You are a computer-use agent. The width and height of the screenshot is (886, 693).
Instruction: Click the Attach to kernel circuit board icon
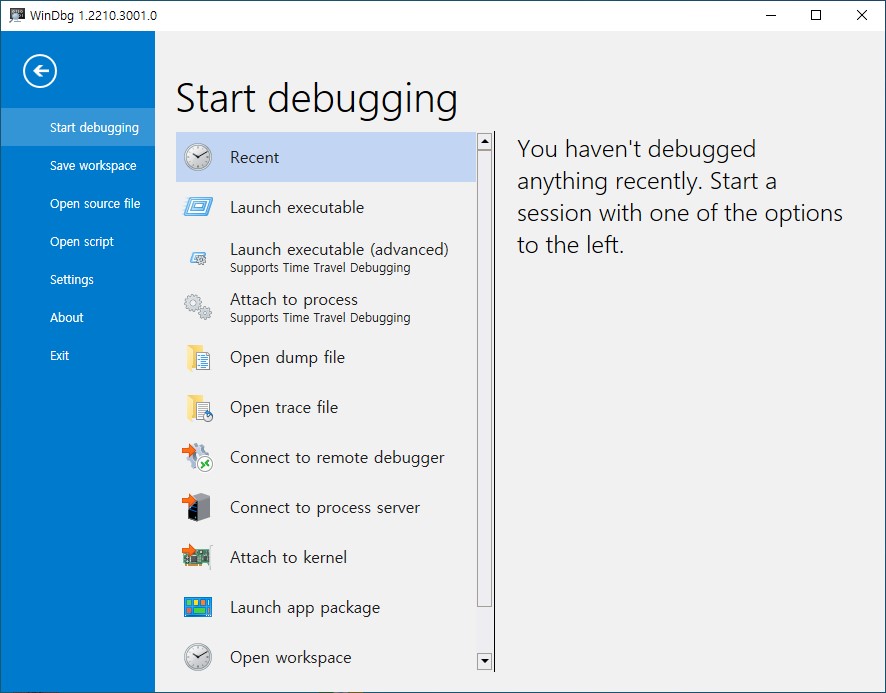[x=197, y=556]
